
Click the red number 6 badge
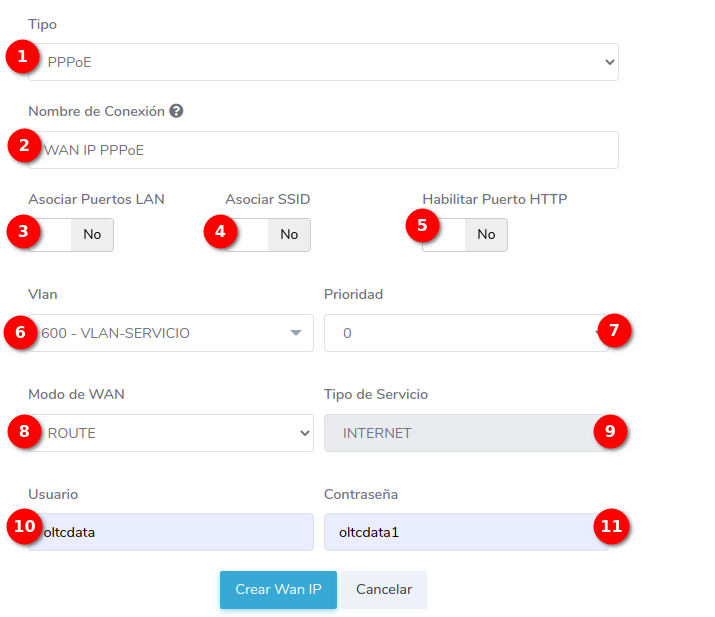point(20,331)
